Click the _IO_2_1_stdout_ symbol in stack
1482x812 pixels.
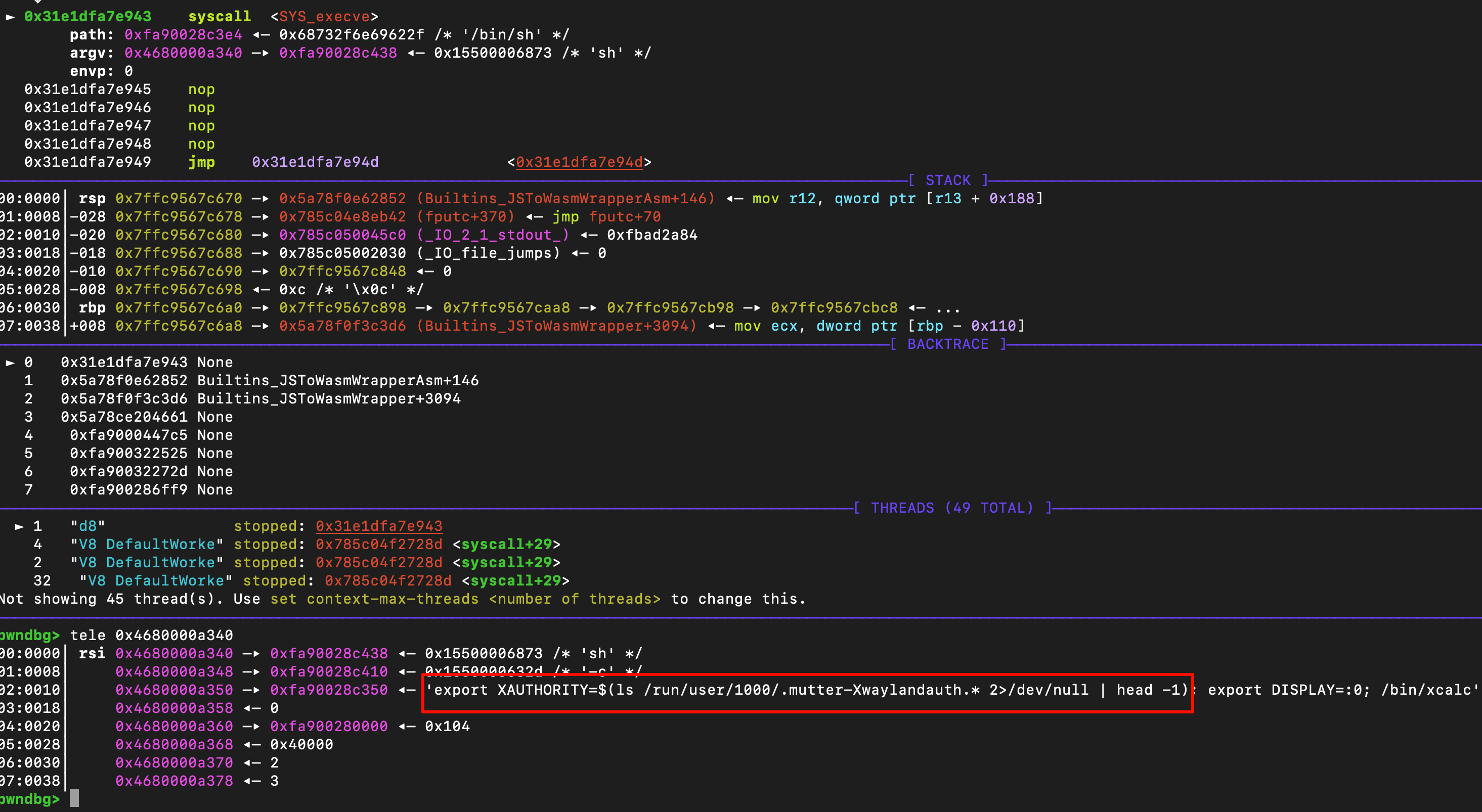(x=493, y=235)
